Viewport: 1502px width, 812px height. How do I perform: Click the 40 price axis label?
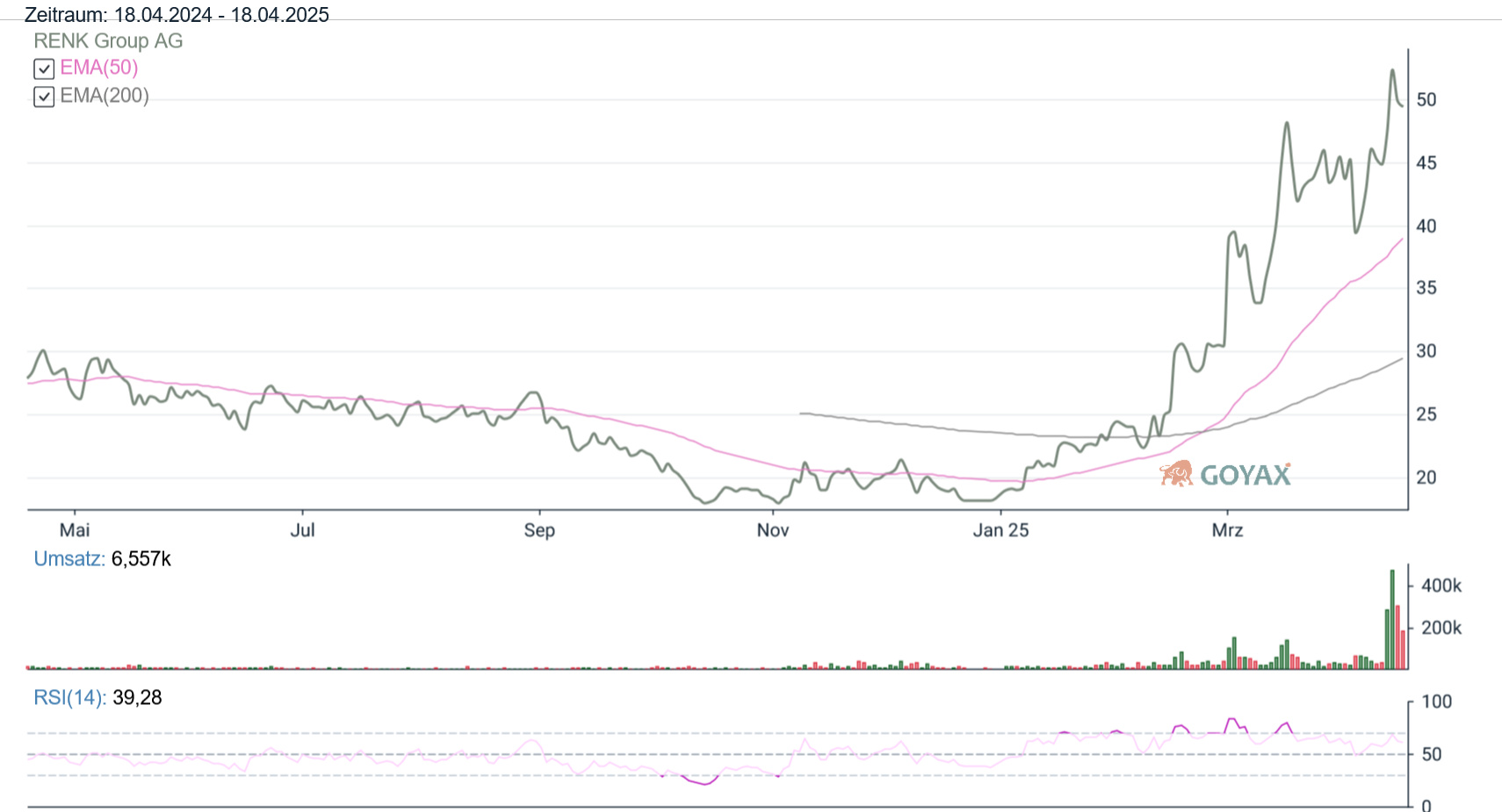(x=1426, y=226)
